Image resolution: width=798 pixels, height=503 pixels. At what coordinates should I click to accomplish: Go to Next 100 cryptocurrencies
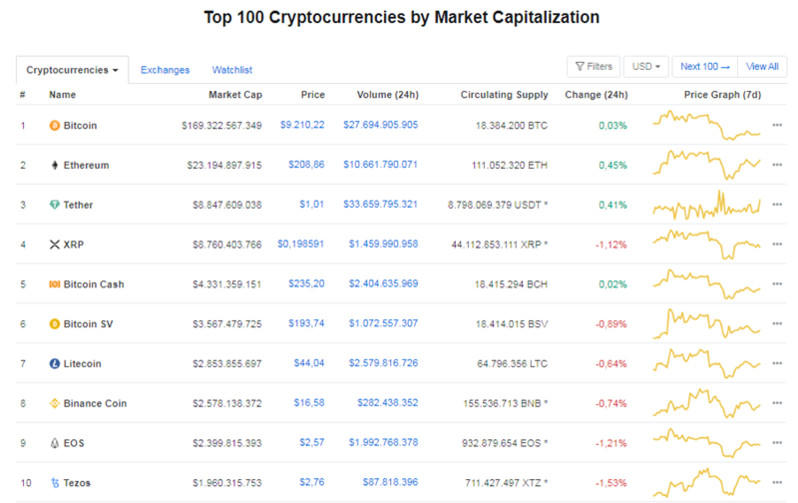point(705,67)
